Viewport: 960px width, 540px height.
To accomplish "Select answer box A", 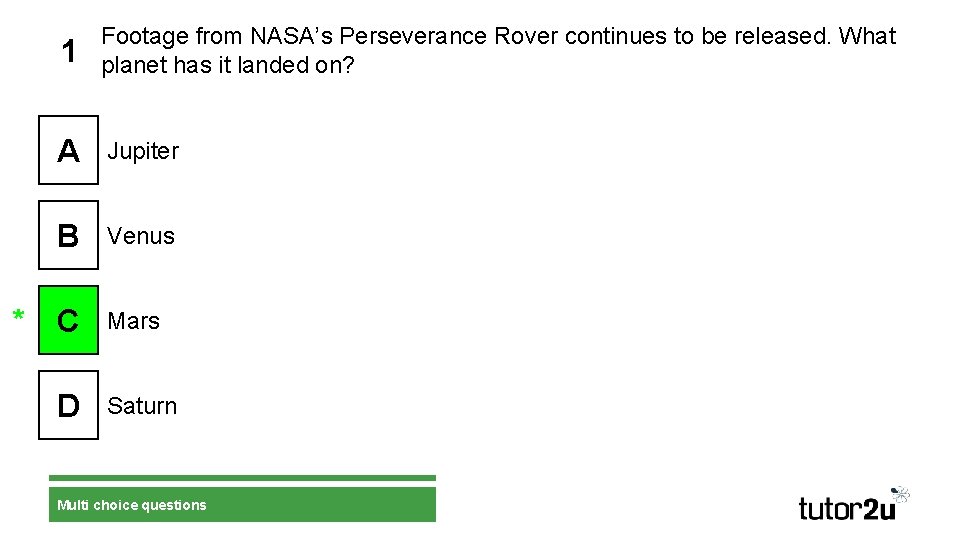I will tap(68, 151).
